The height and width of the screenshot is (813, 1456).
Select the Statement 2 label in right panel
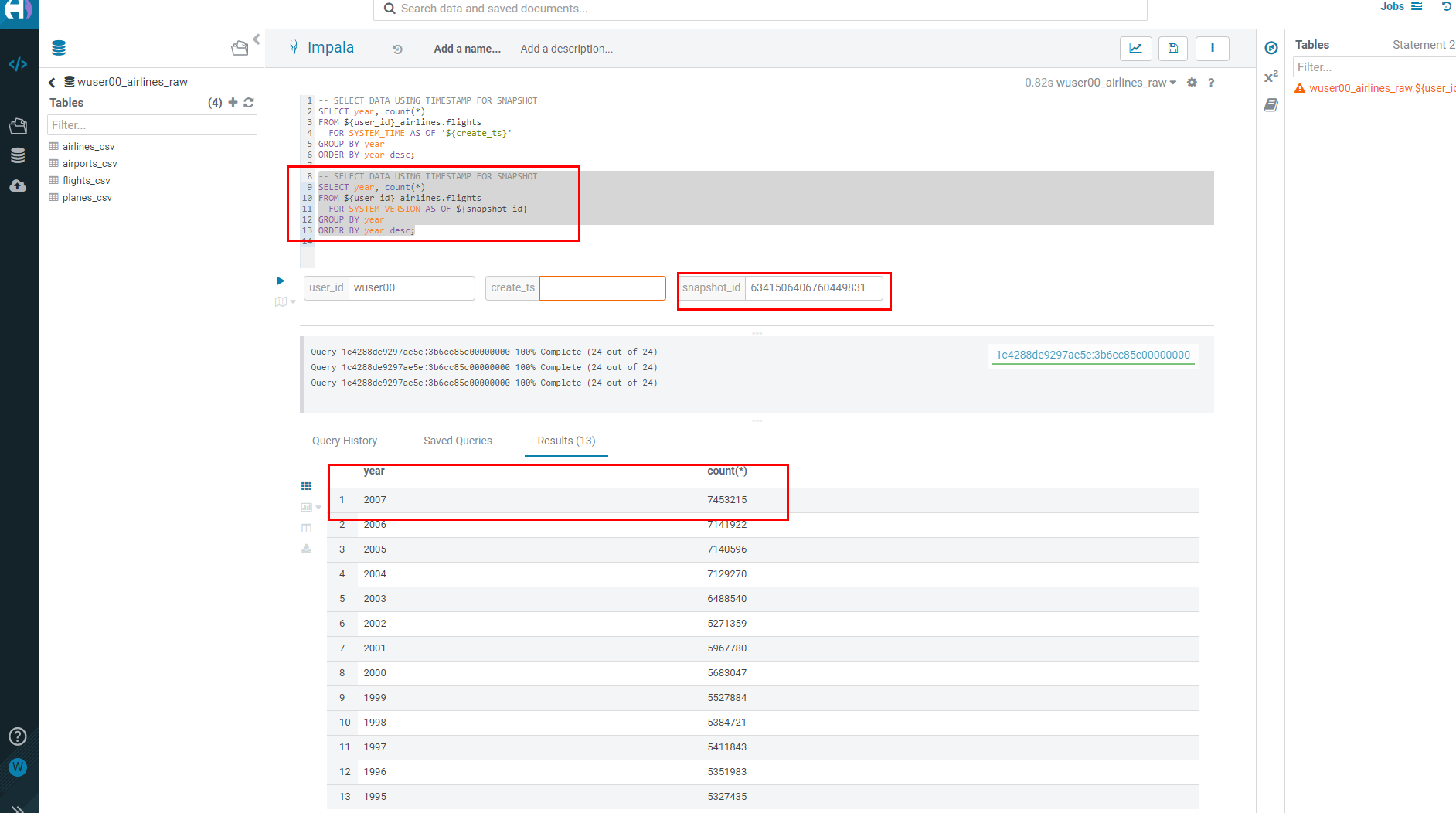pyautogui.click(x=1424, y=45)
